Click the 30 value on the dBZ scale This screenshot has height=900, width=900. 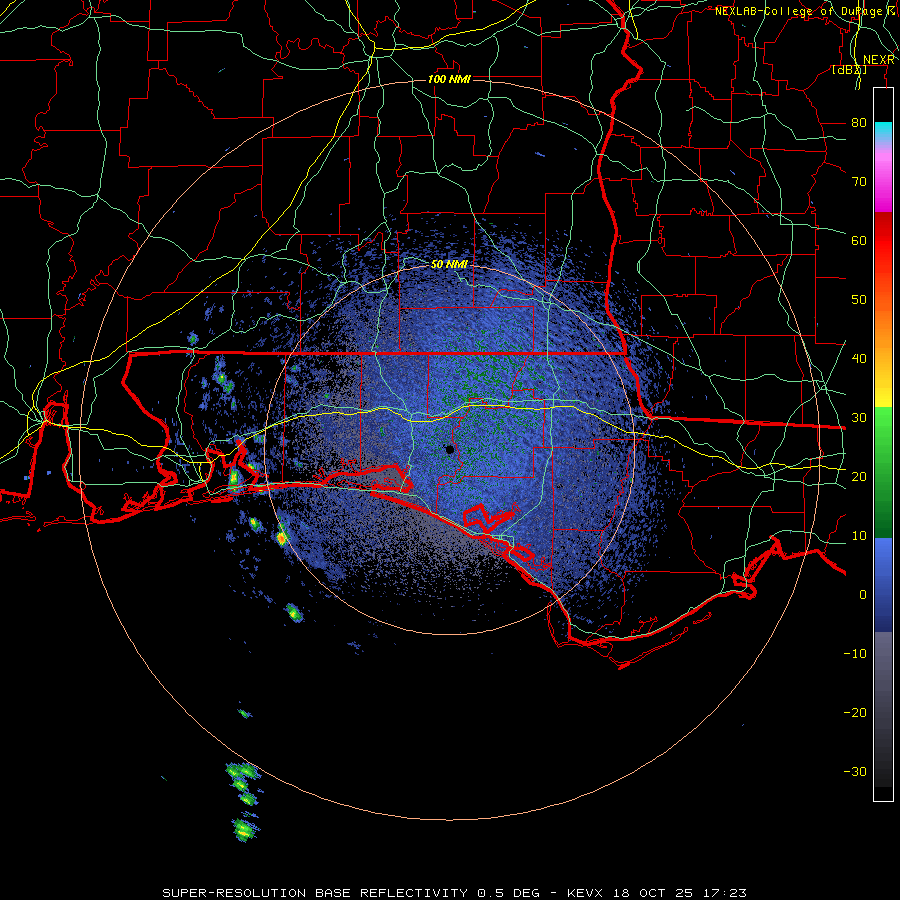point(859,418)
